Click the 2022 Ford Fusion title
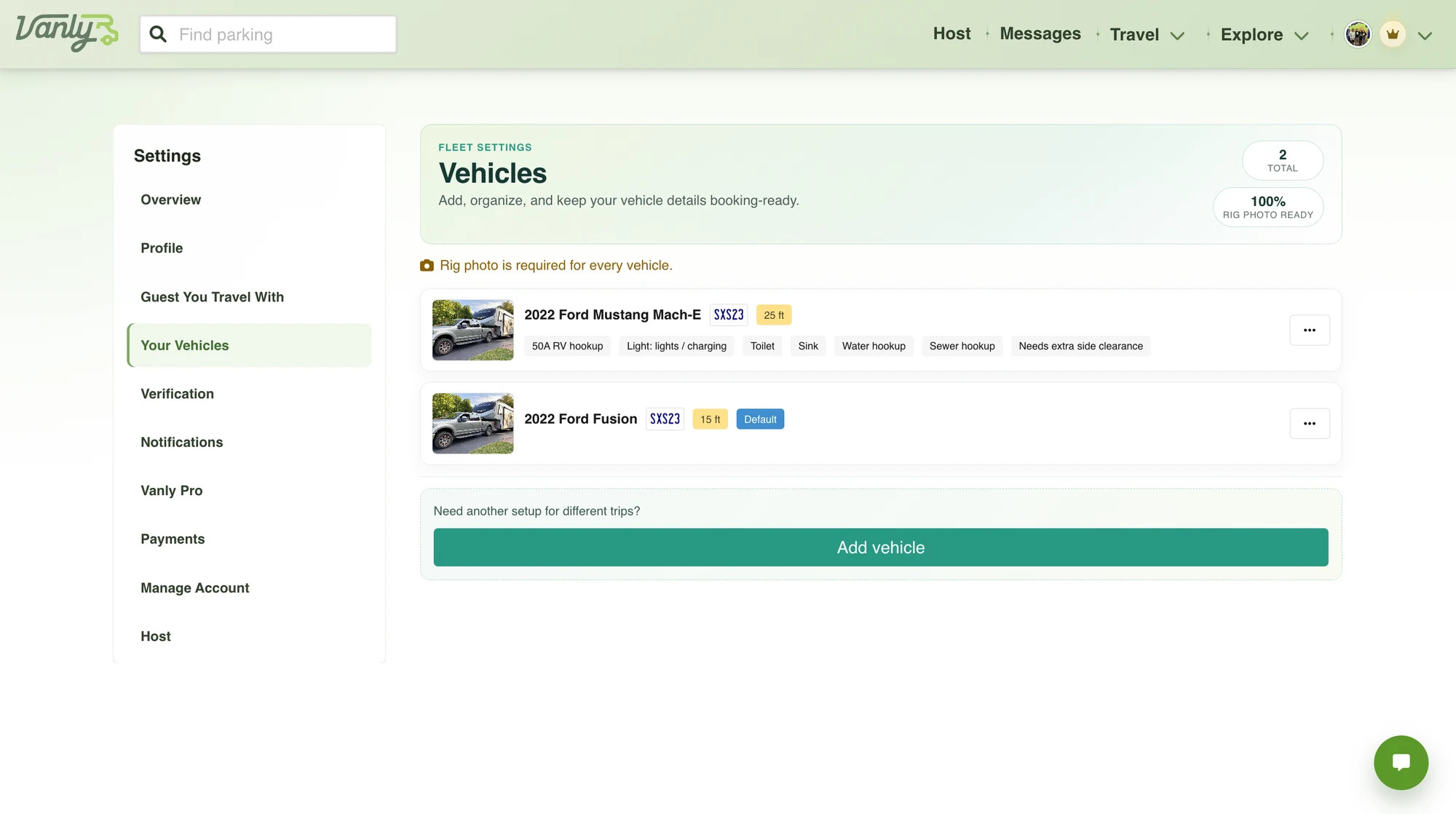Screen dimensions: 1456x814 [x=580, y=419]
